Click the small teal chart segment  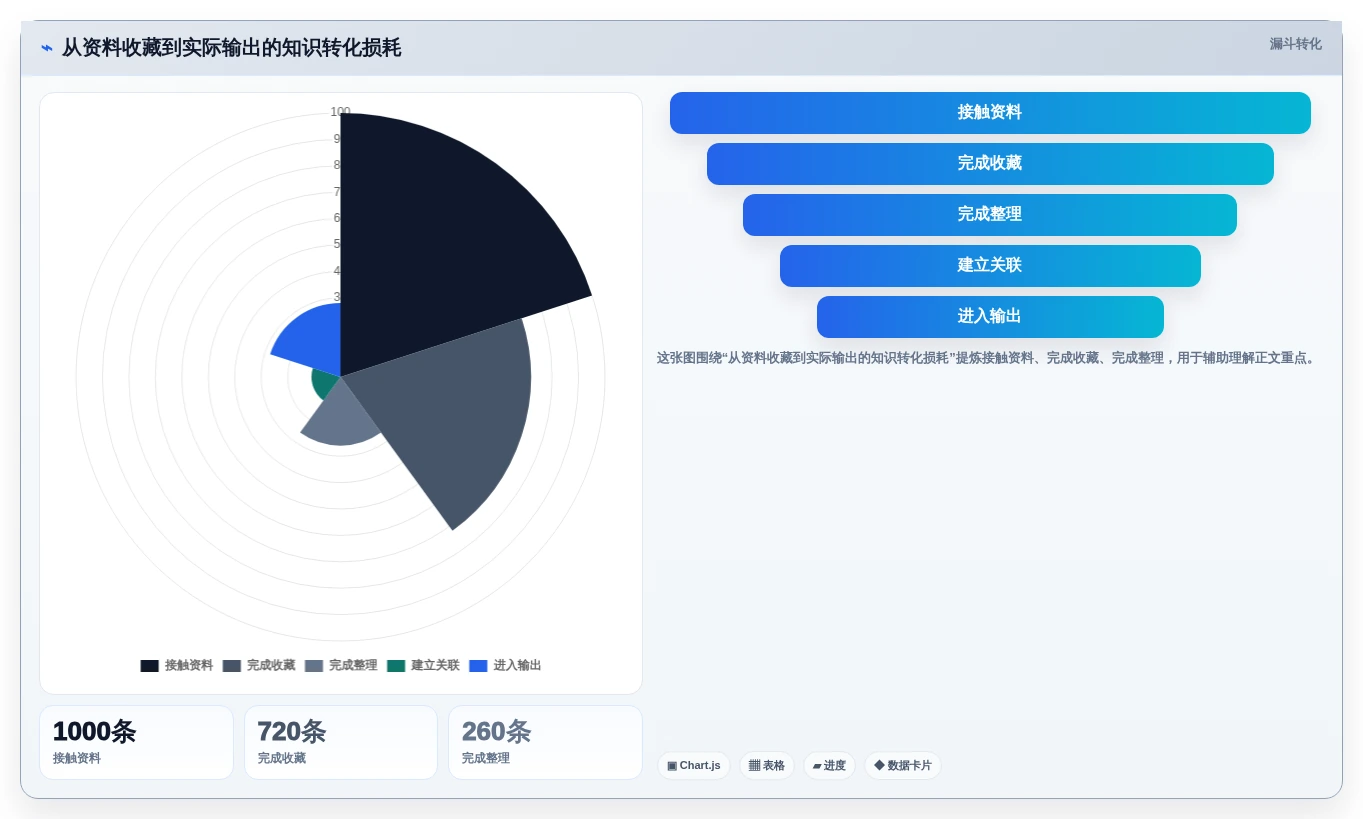point(325,384)
